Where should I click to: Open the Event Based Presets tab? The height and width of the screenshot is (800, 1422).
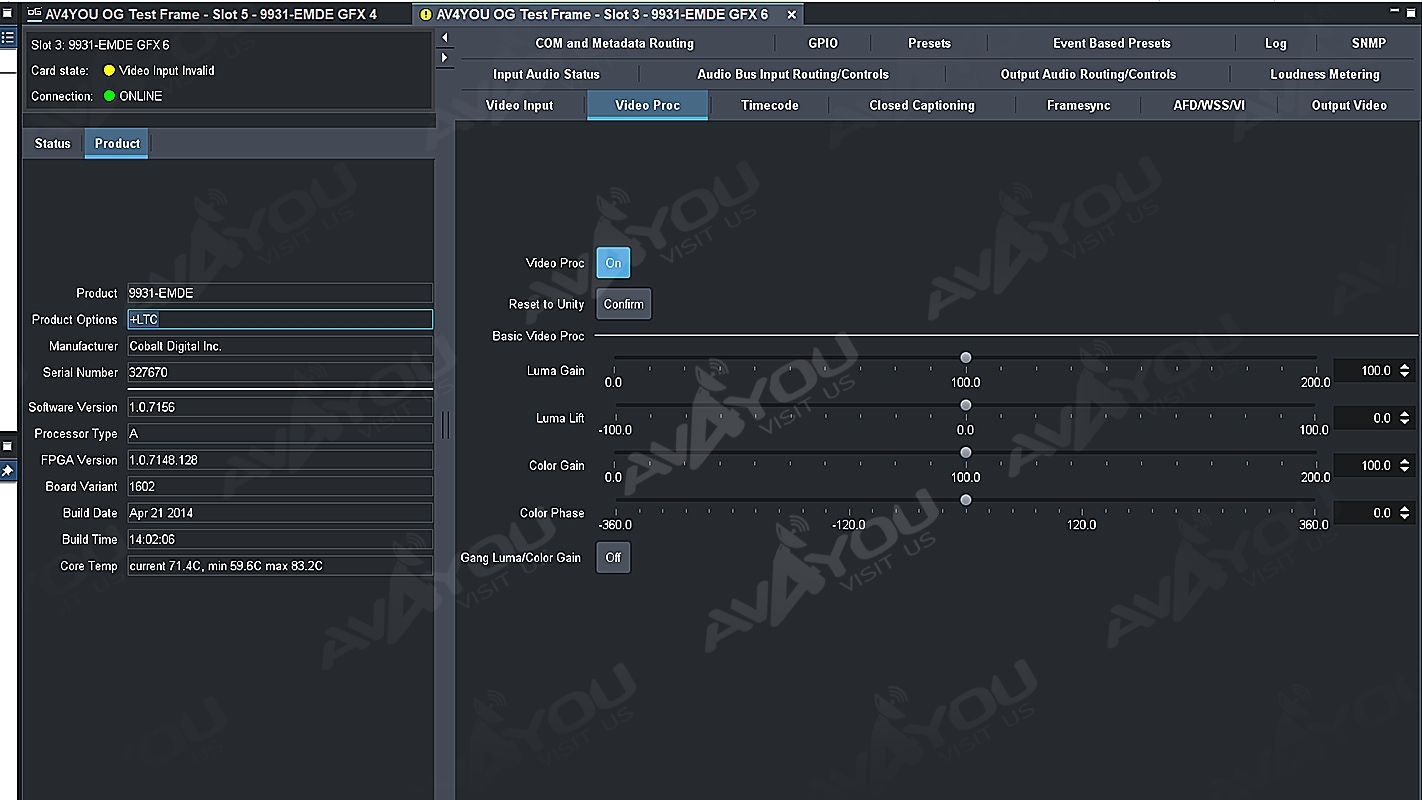[1111, 43]
